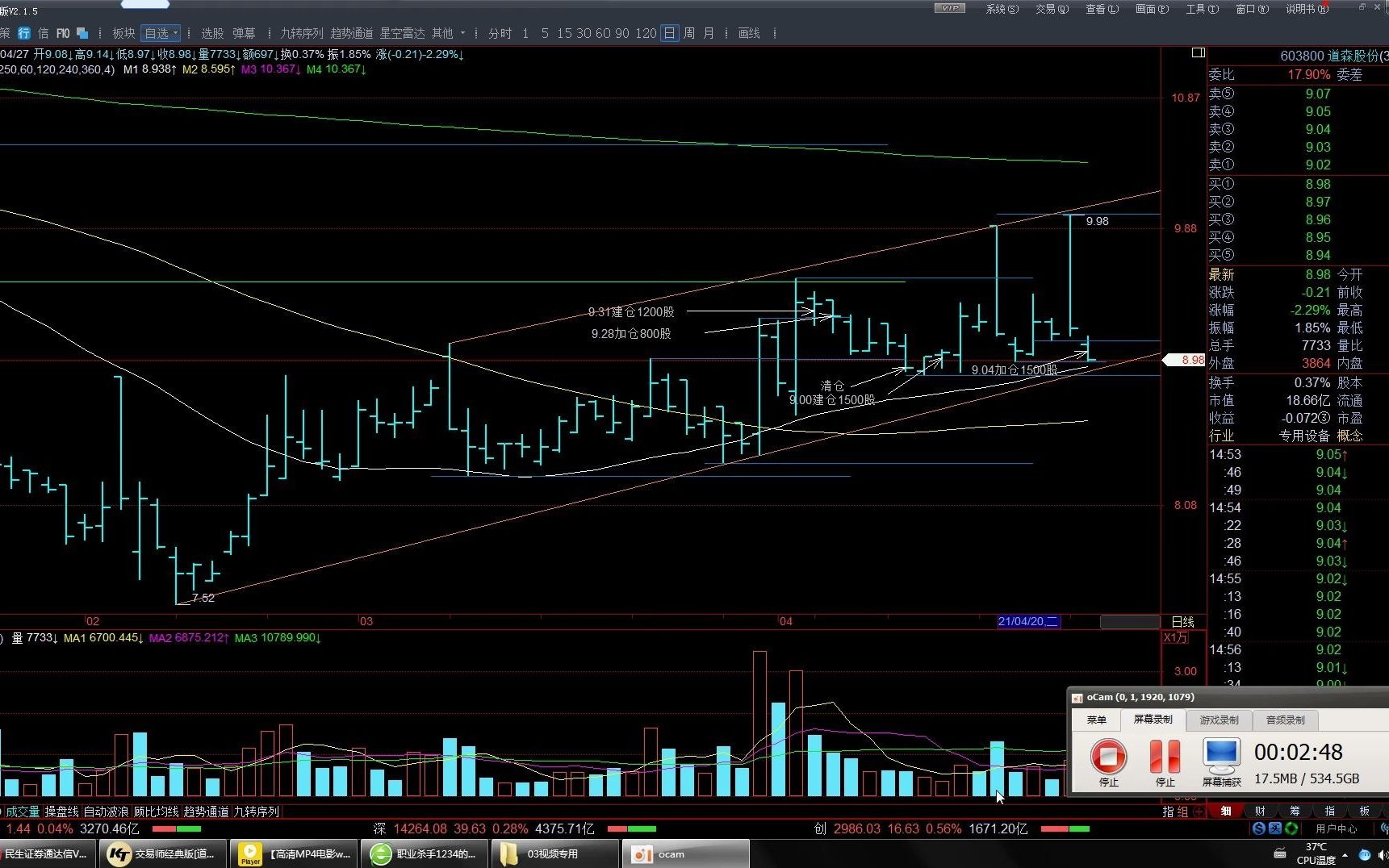Click the red plus icon beside 指 组
The image size is (1389, 868).
[x=1199, y=812]
